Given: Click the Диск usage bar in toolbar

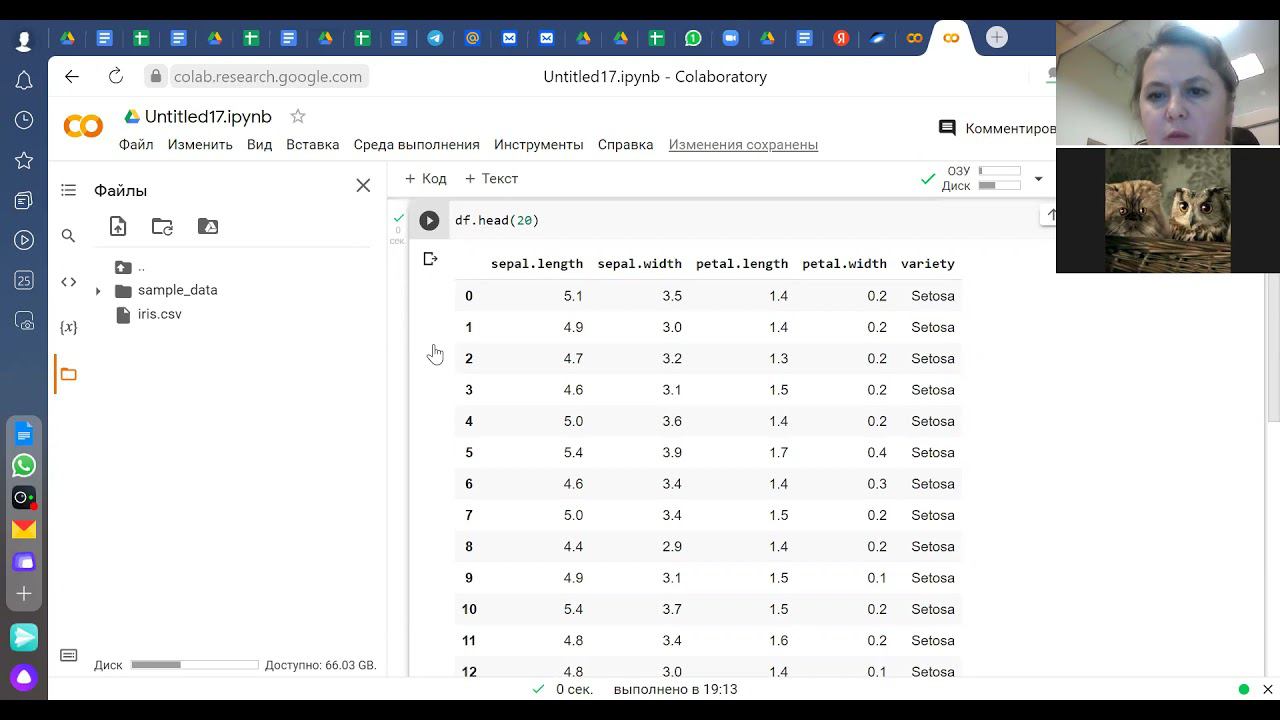Looking at the screenshot, I should 999,185.
